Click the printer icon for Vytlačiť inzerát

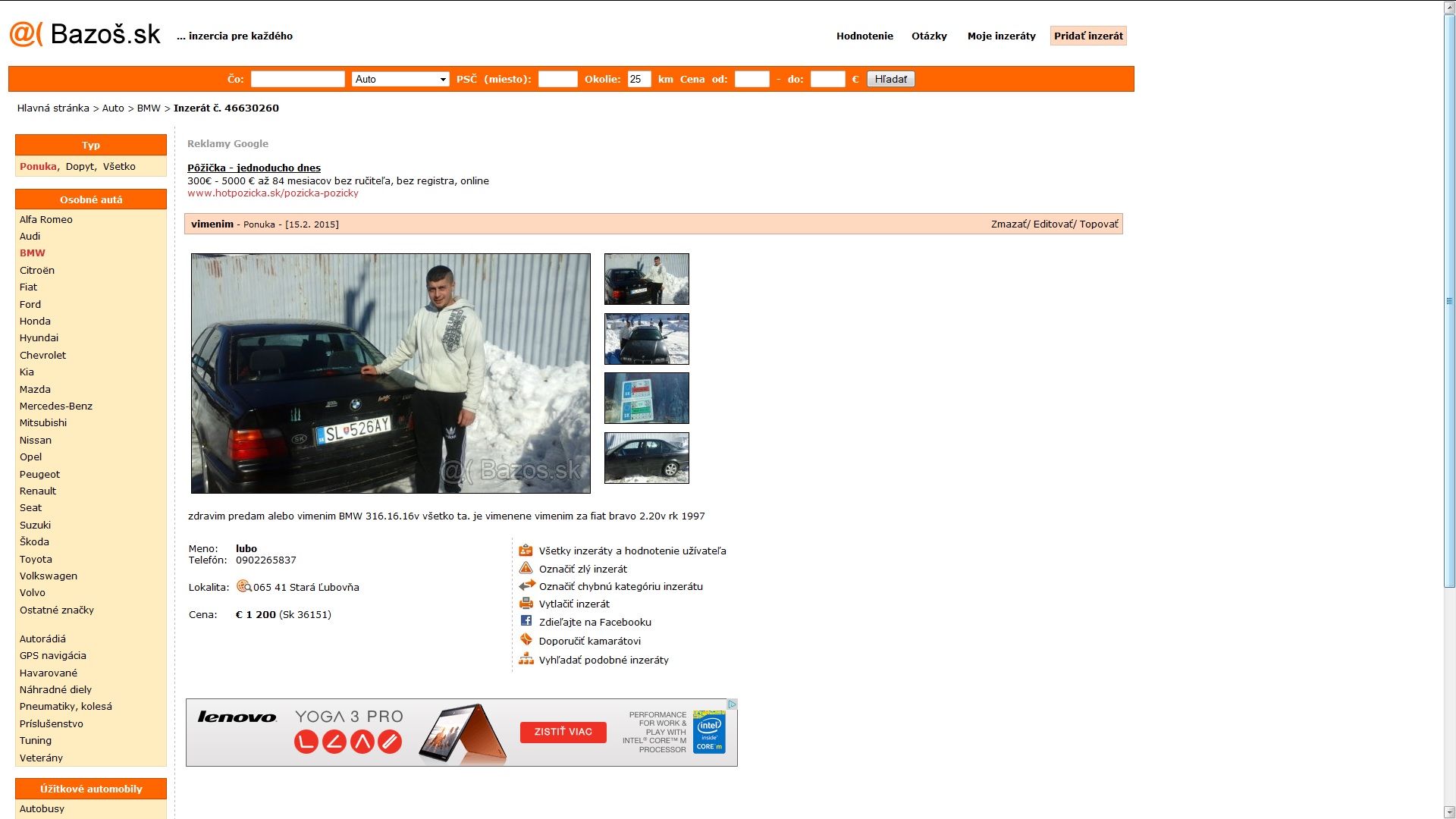click(526, 604)
